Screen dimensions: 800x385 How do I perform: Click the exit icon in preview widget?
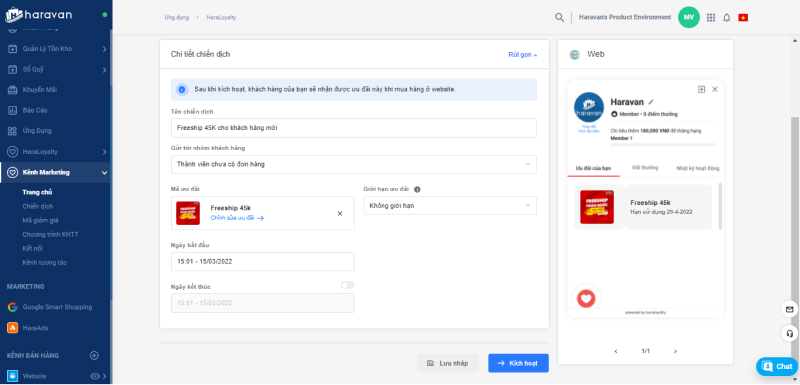click(x=701, y=89)
